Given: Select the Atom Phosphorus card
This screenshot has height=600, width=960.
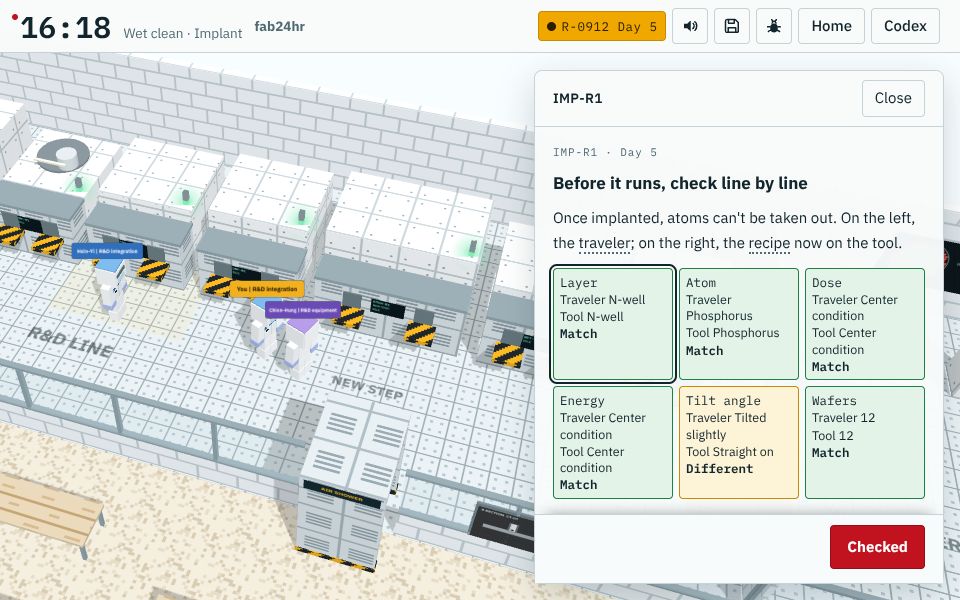Looking at the screenshot, I should [738, 323].
